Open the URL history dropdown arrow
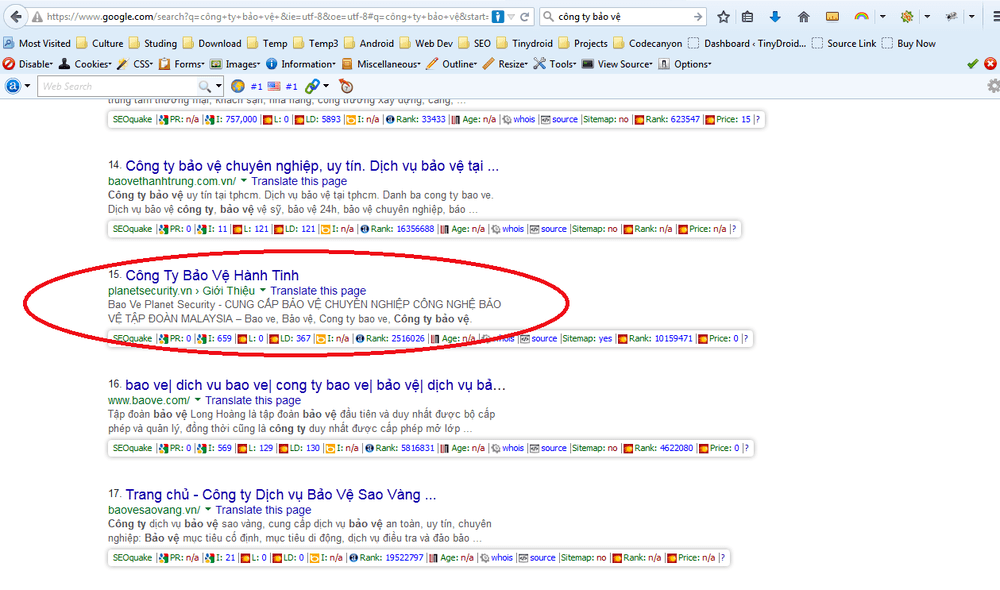Screen dimensions: 1000x590 511,17
